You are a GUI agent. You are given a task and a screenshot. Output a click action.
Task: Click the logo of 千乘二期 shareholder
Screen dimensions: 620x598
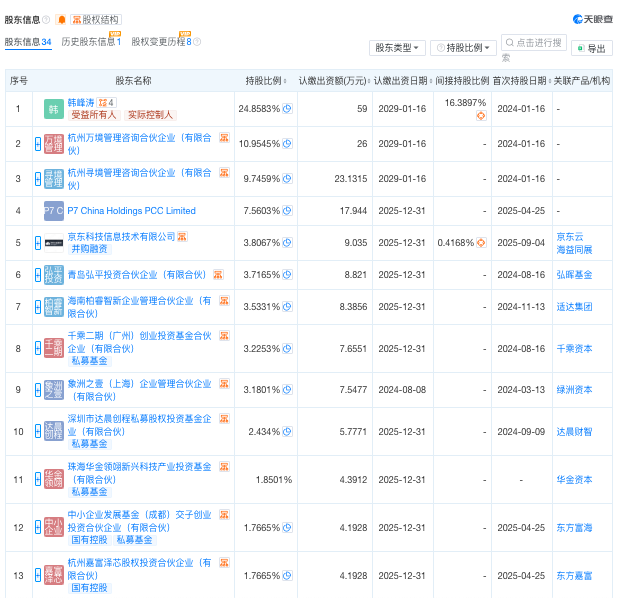54,348
